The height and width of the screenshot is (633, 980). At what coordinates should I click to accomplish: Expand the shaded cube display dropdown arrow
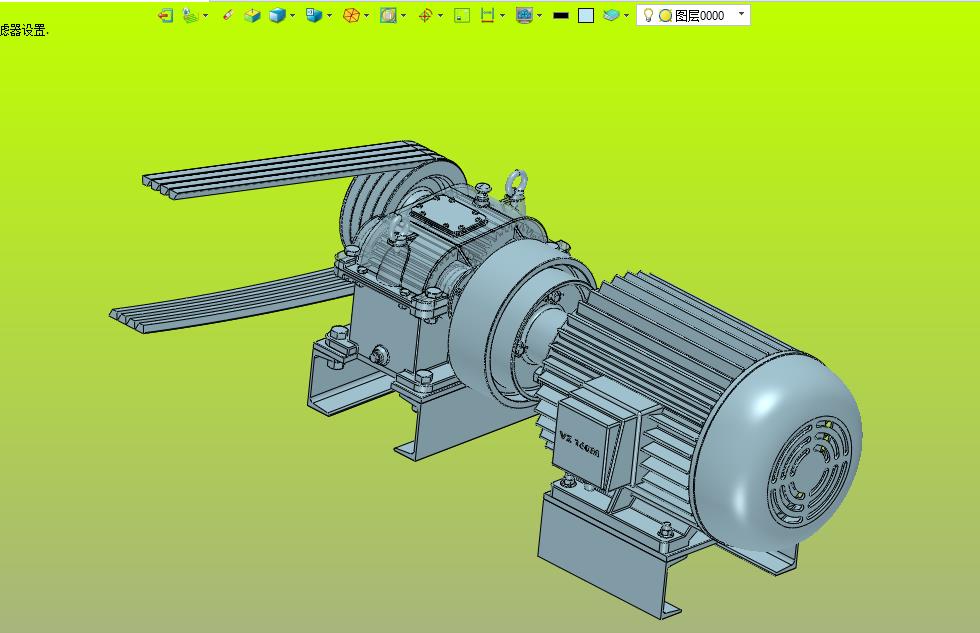click(292, 15)
